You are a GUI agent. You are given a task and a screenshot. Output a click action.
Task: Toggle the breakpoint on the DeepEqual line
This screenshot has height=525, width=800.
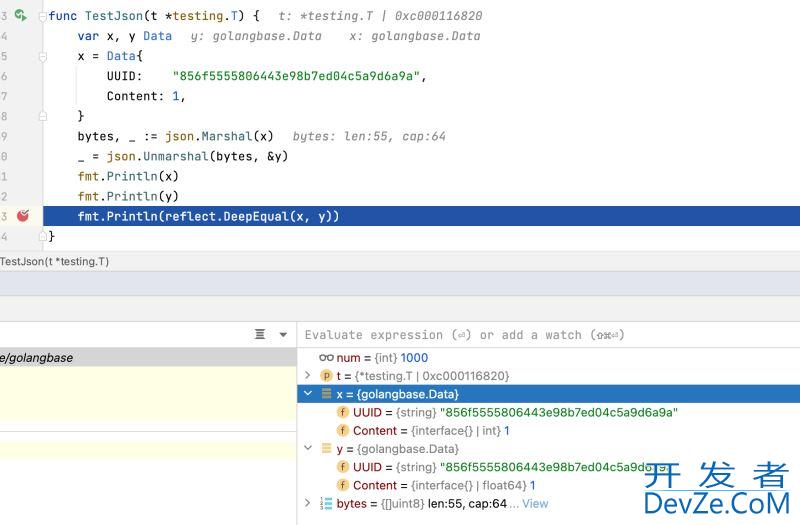coord(22,216)
